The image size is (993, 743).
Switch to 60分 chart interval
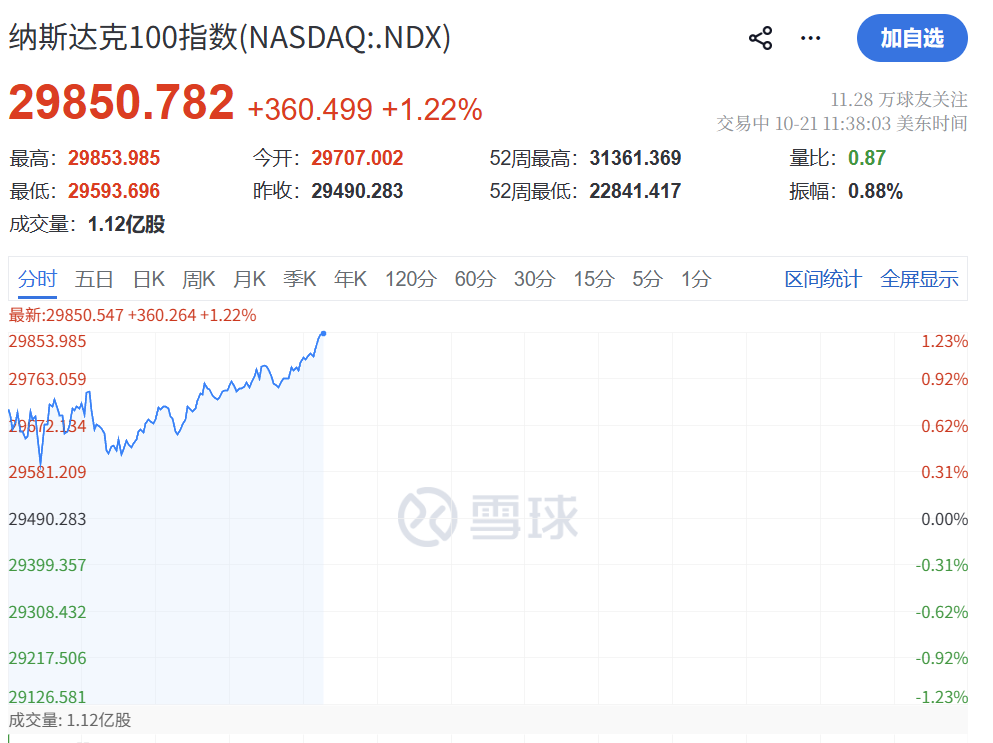(475, 279)
